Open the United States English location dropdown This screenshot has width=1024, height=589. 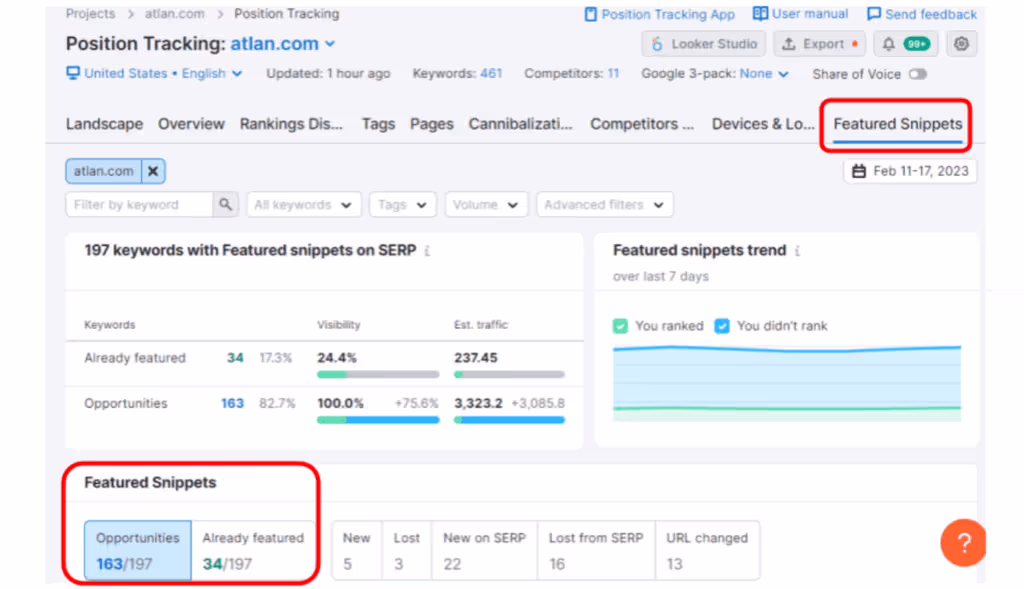(x=154, y=73)
